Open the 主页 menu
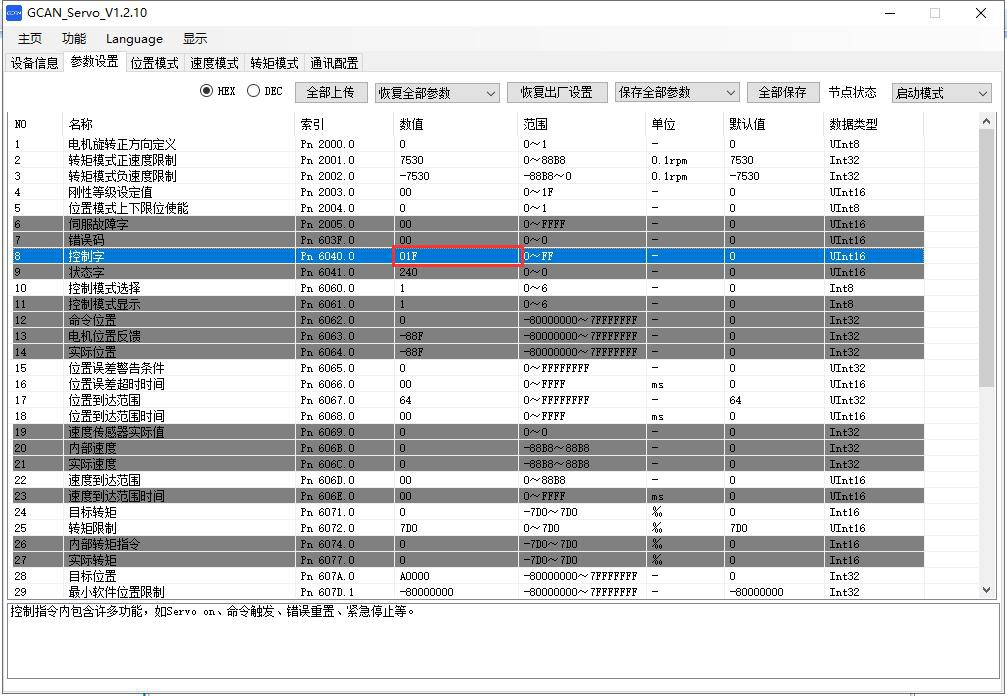The width and height of the screenshot is (1007, 696). [x=30, y=39]
